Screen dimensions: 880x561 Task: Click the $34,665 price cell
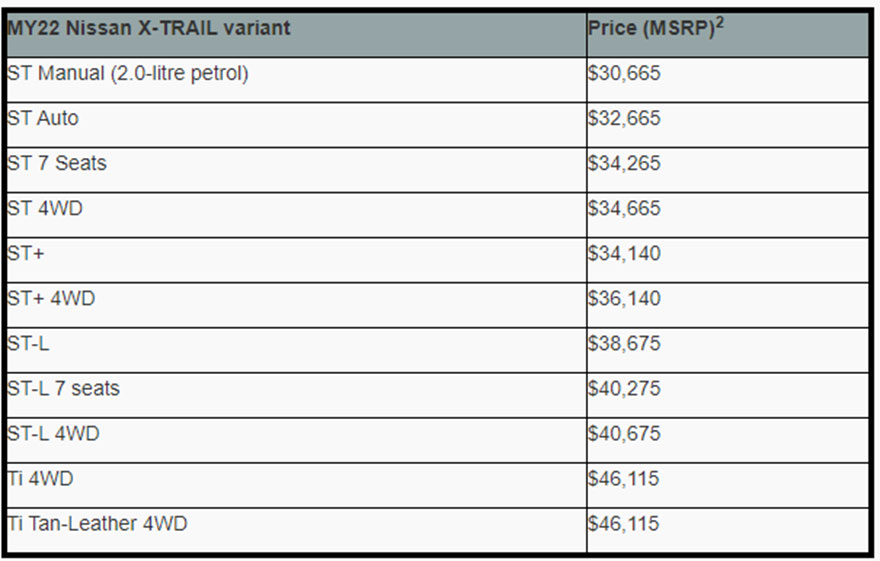625,209
